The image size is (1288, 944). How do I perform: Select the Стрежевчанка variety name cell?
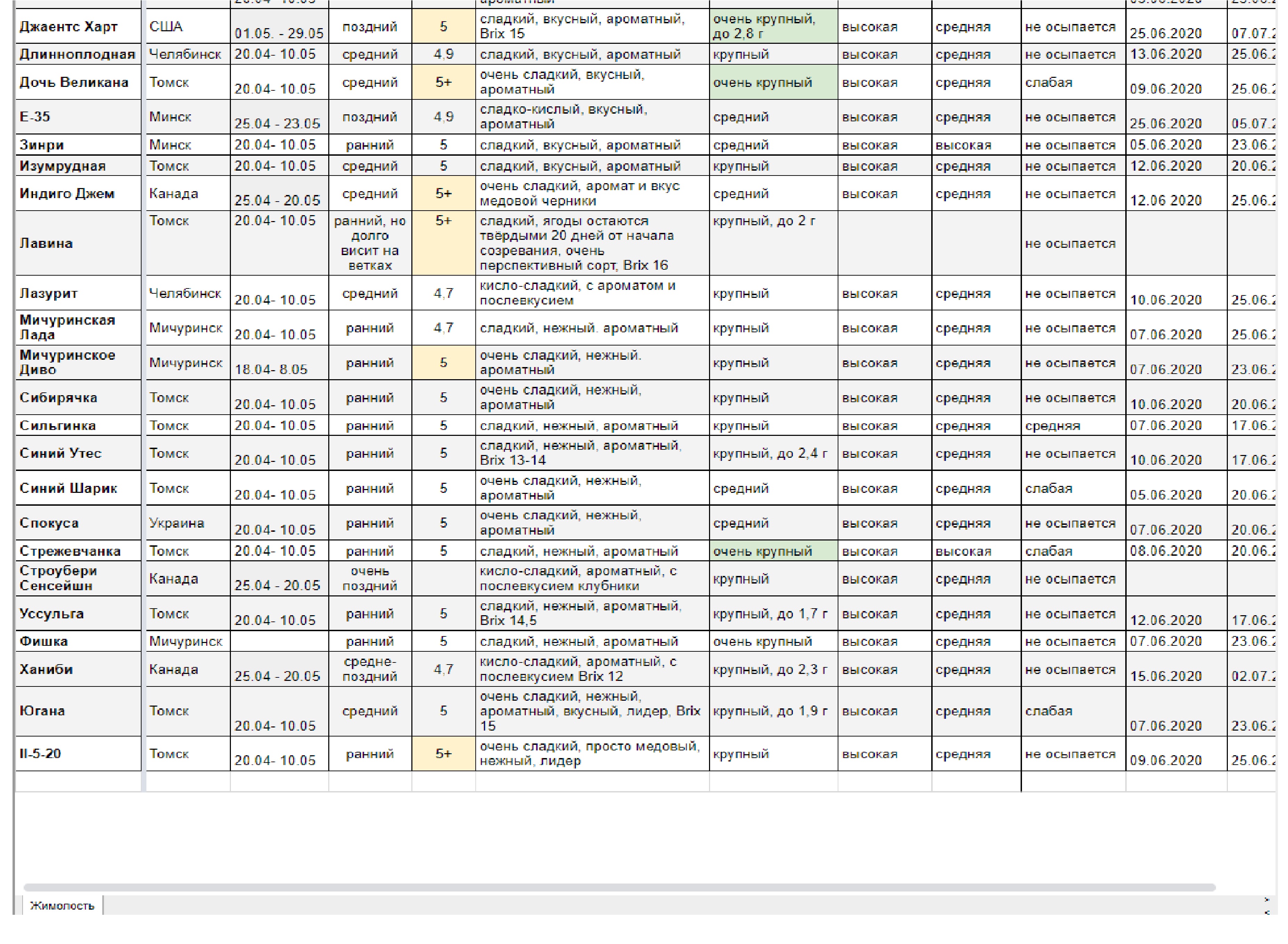click(78, 551)
